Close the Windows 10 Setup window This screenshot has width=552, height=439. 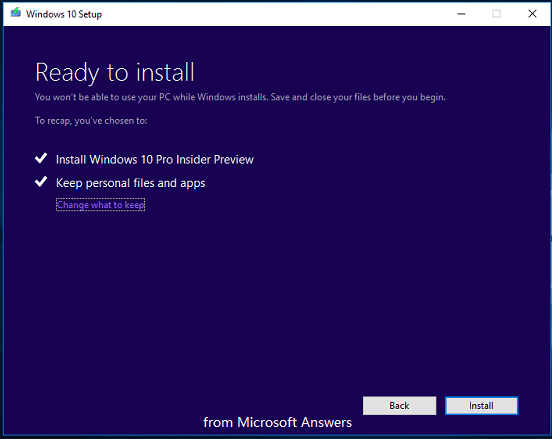click(532, 14)
